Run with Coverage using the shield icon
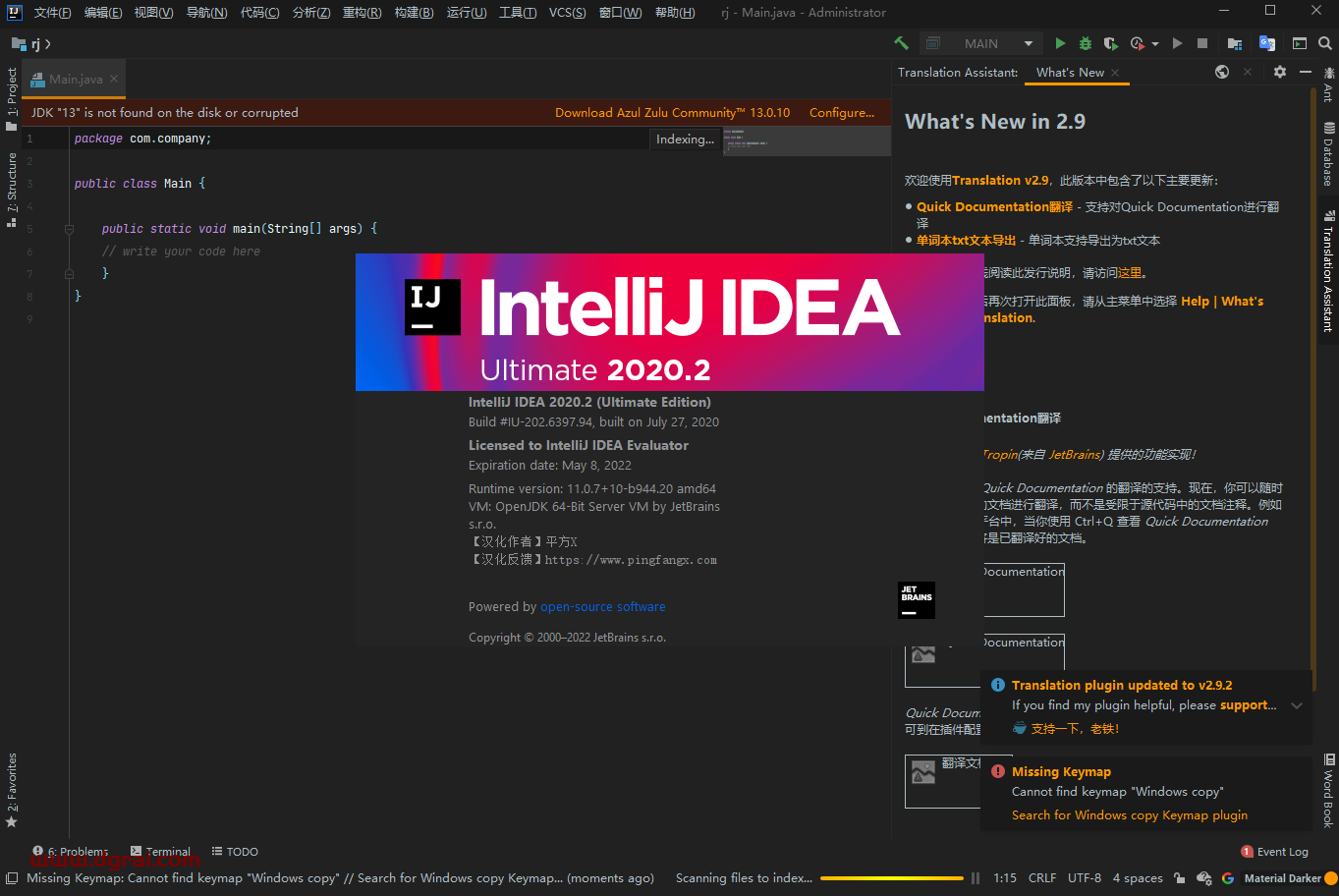 tap(1111, 44)
